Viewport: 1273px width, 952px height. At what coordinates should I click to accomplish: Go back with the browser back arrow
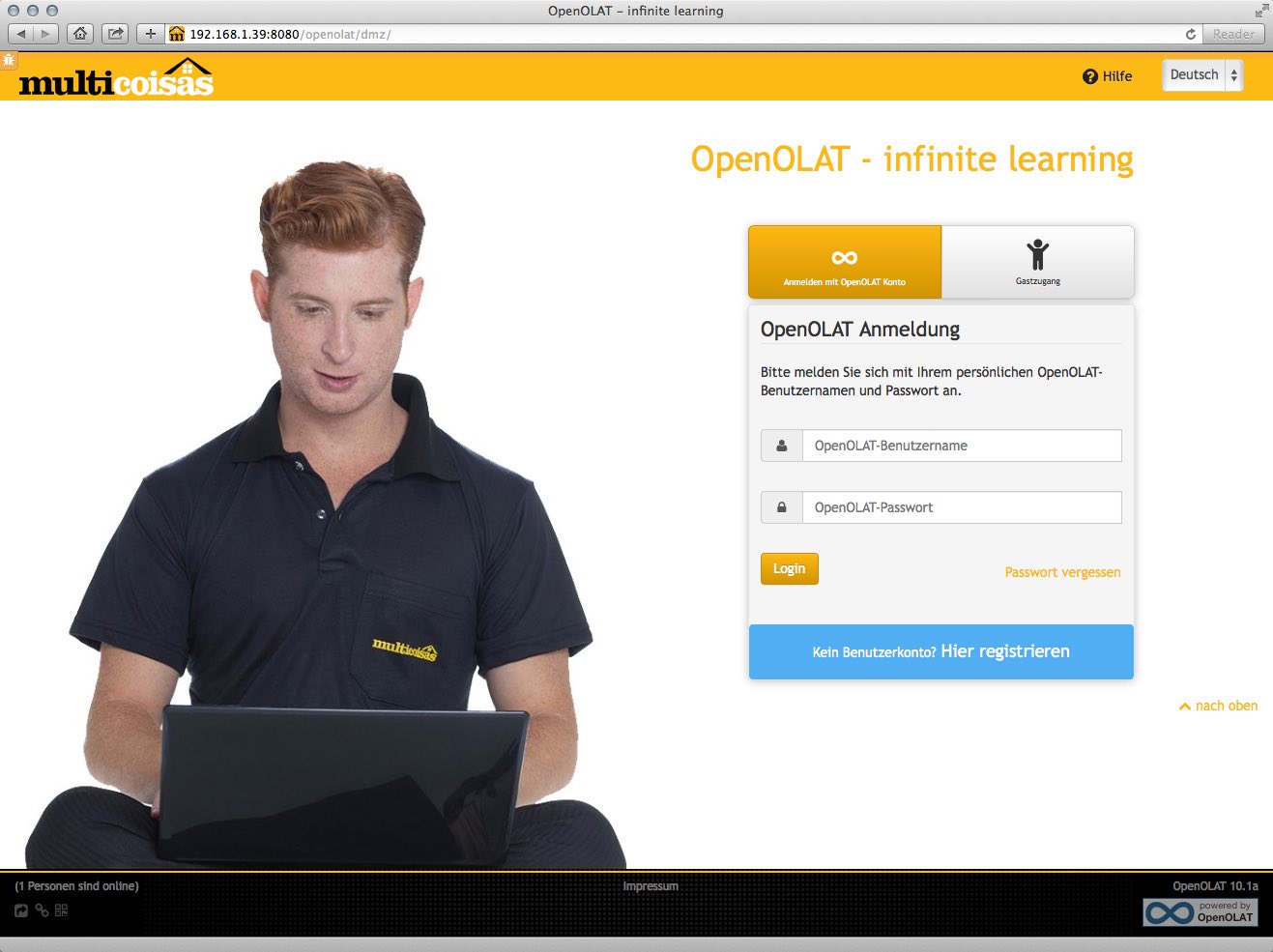21,34
